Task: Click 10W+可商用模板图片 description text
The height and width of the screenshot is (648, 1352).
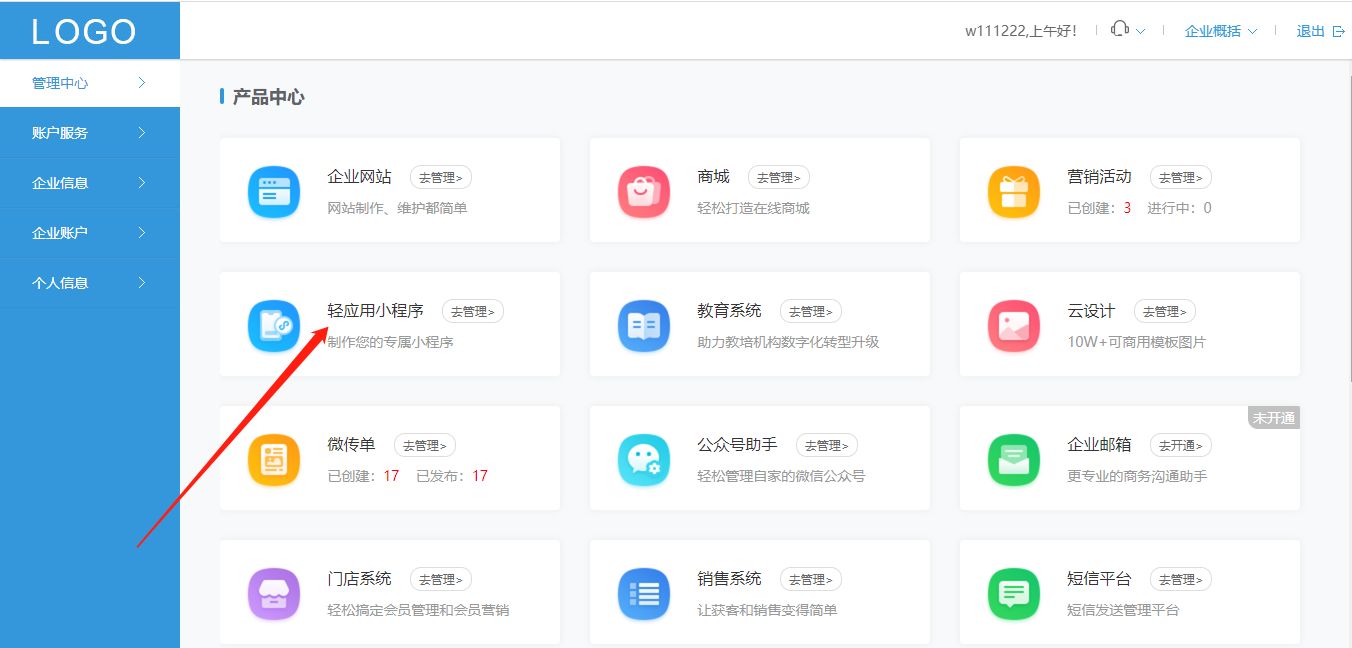Action: click(x=1137, y=342)
